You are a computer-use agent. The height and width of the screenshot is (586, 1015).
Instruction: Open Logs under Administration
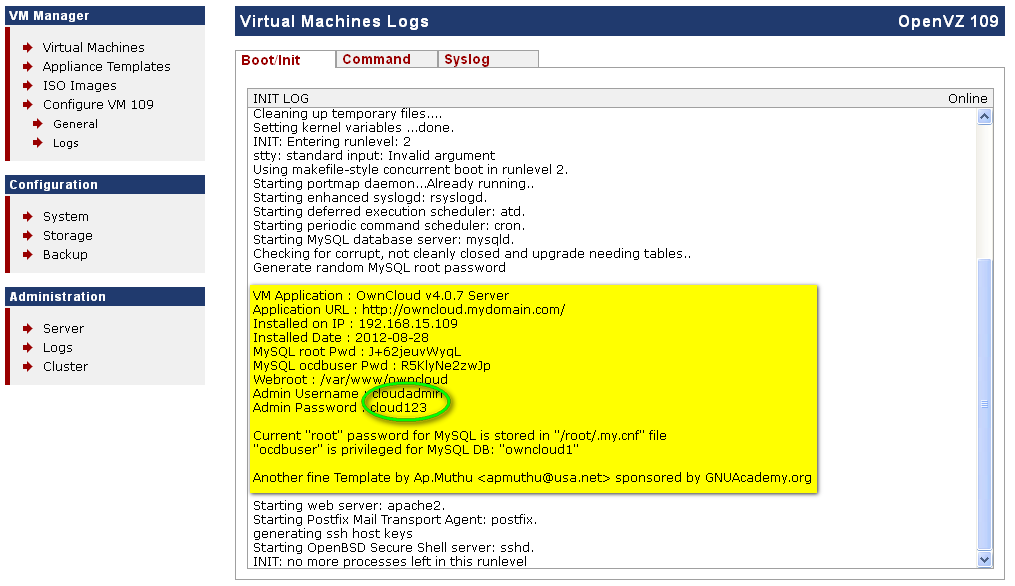click(x=58, y=348)
